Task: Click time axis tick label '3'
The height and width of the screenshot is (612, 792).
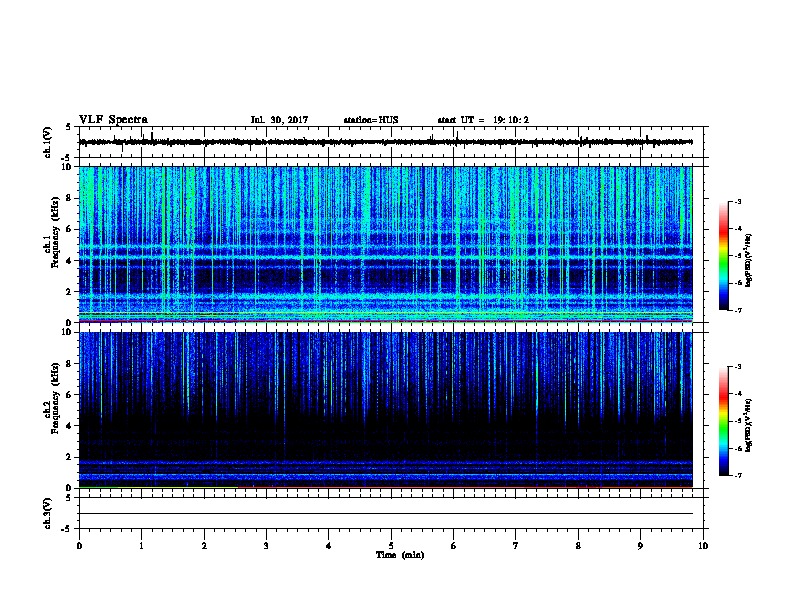Action: pos(266,546)
